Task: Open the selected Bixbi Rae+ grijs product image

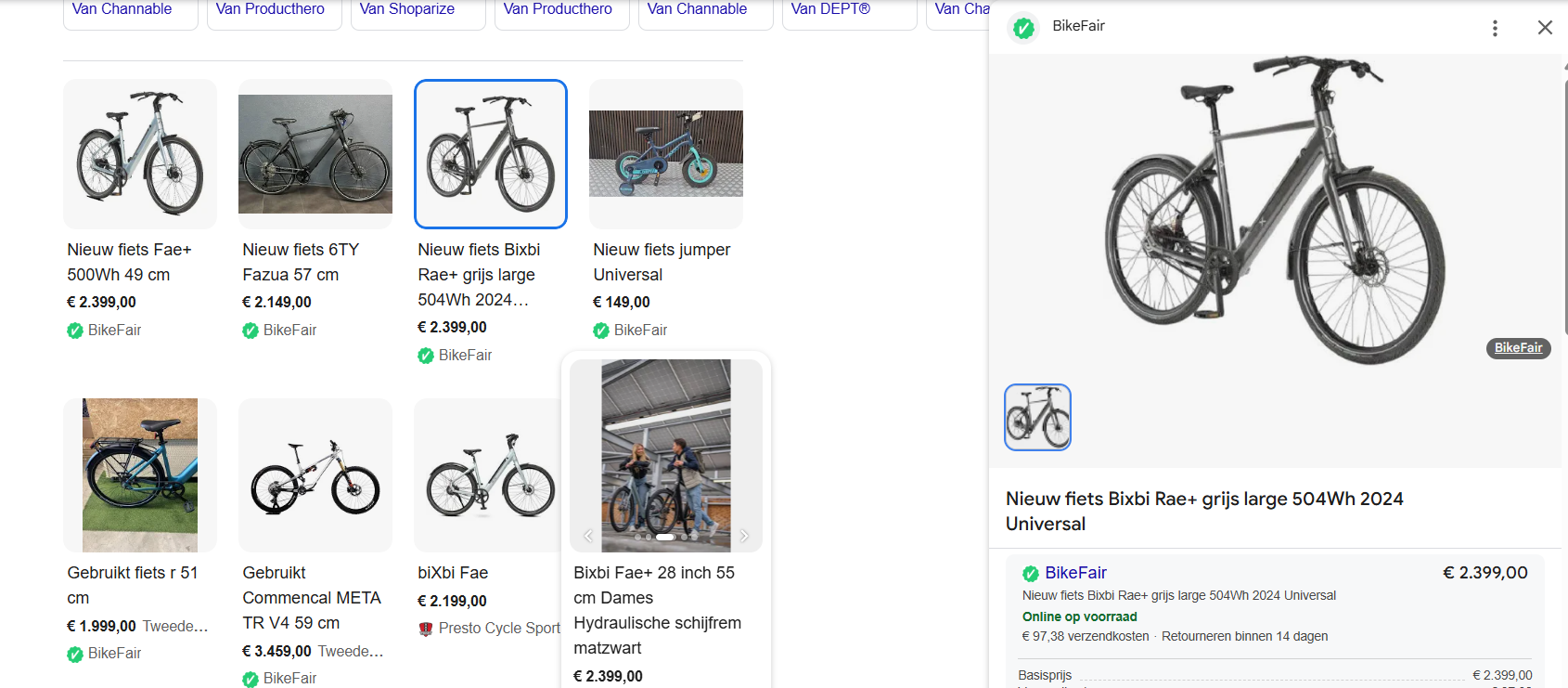Action: tap(491, 154)
